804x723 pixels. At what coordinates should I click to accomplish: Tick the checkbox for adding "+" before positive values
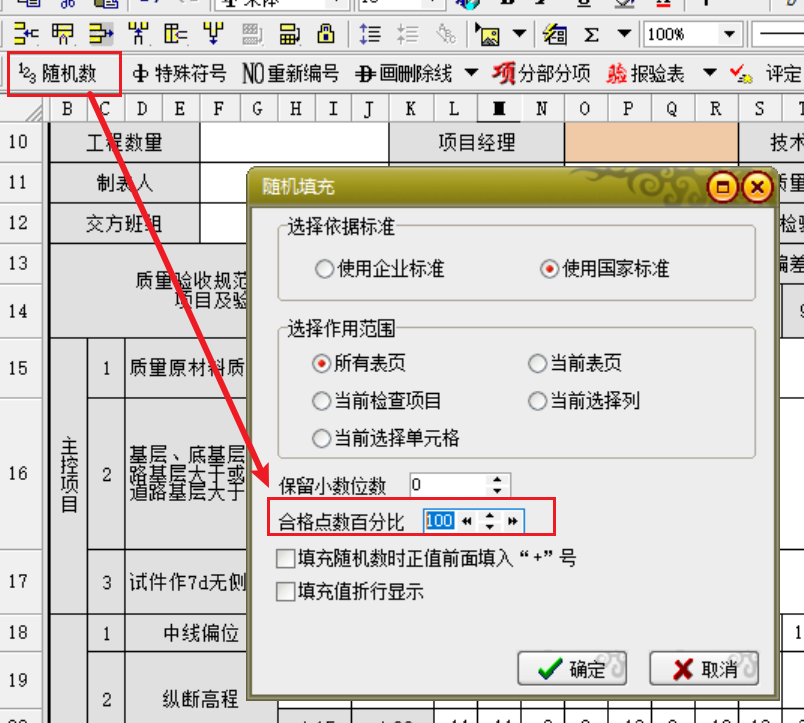point(286,558)
